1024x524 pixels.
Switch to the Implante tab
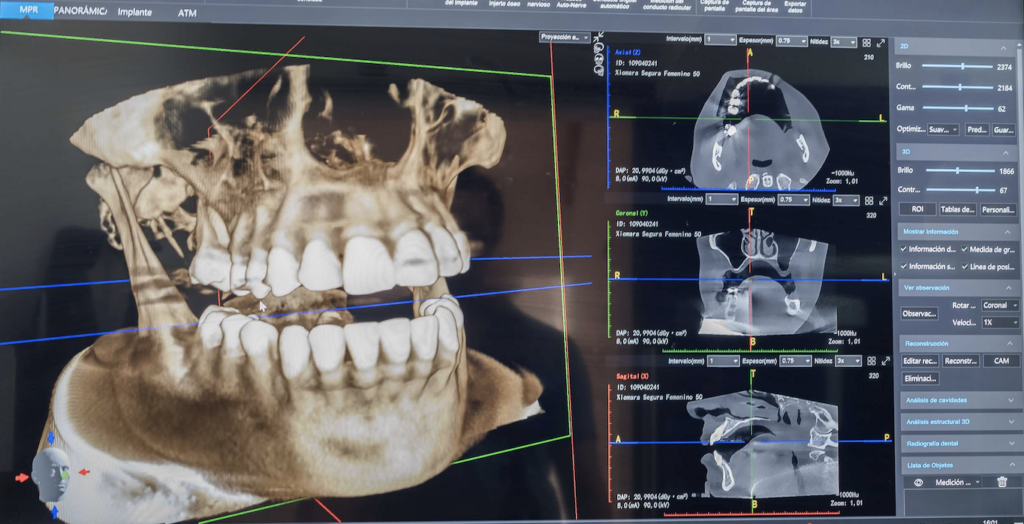135,13
